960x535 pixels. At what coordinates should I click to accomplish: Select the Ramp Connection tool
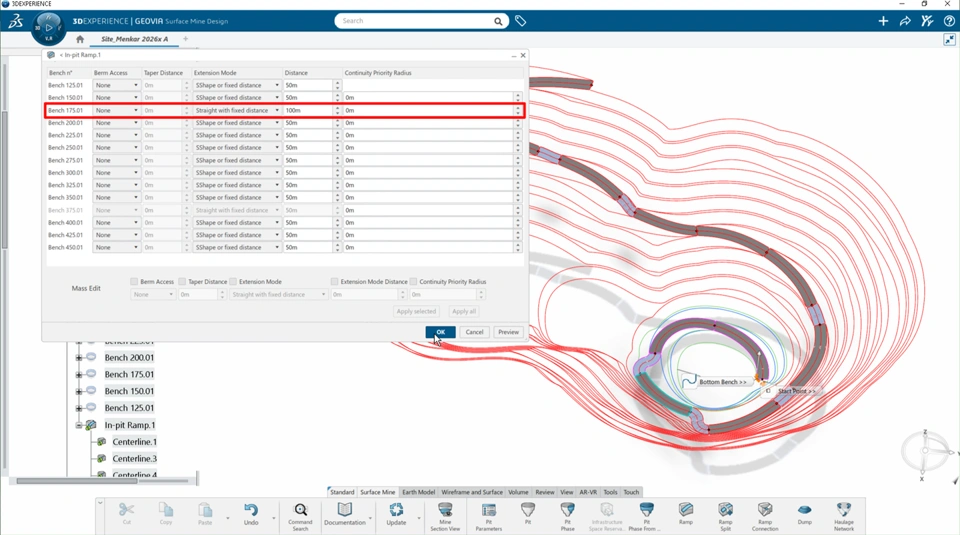pos(765,516)
